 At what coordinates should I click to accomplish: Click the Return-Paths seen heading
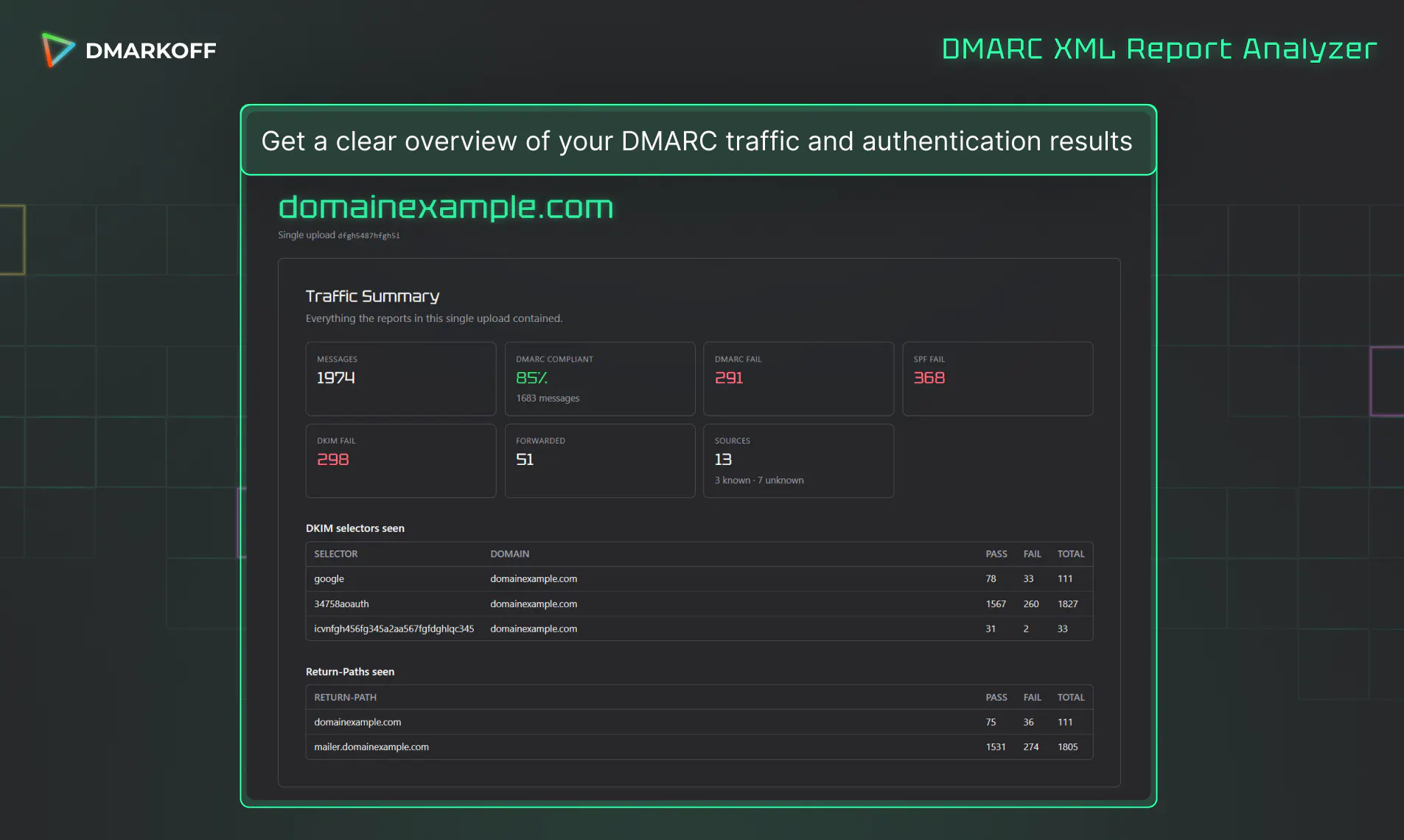point(350,672)
